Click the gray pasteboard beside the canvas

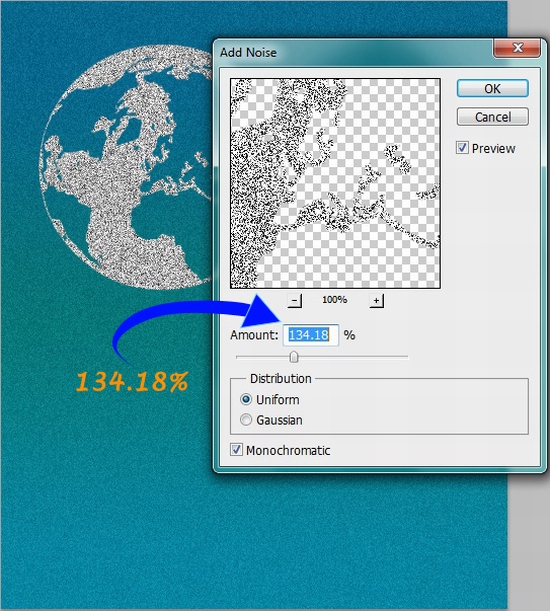[x=529, y=542]
